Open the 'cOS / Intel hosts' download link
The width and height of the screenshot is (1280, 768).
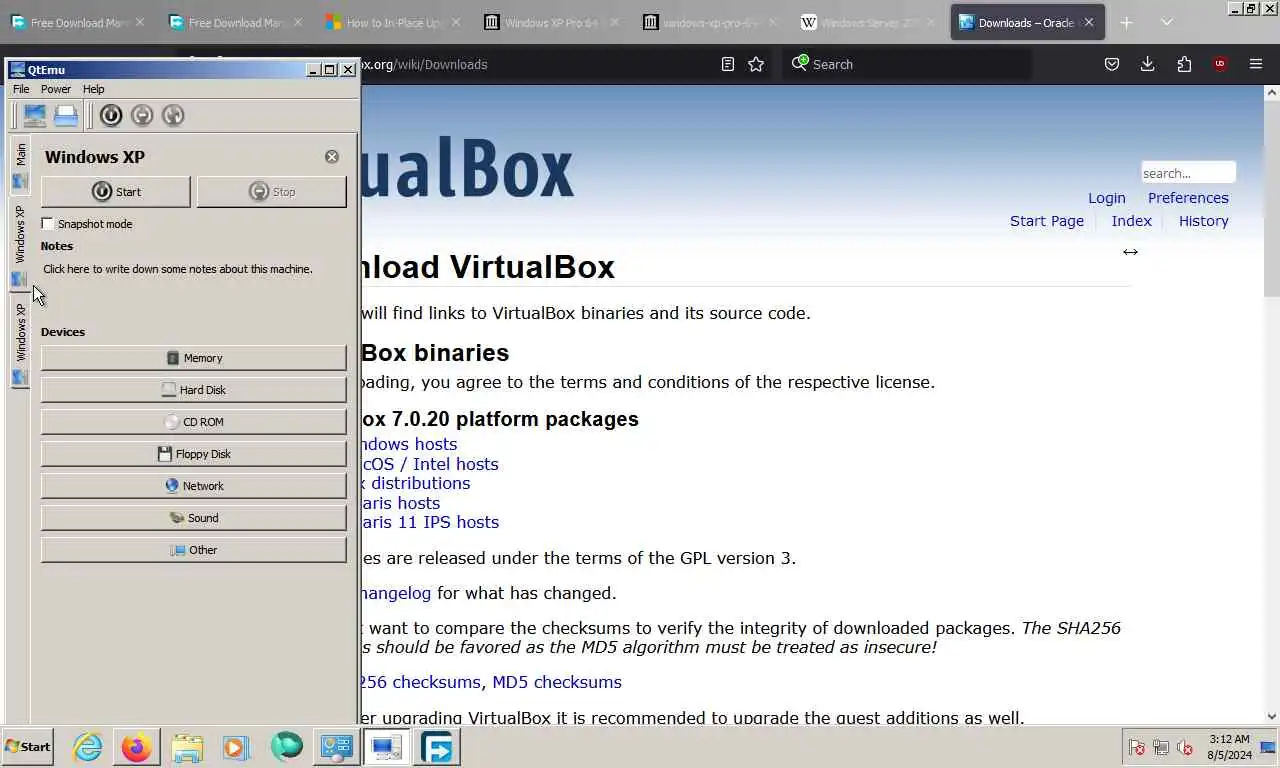coord(430,464)
